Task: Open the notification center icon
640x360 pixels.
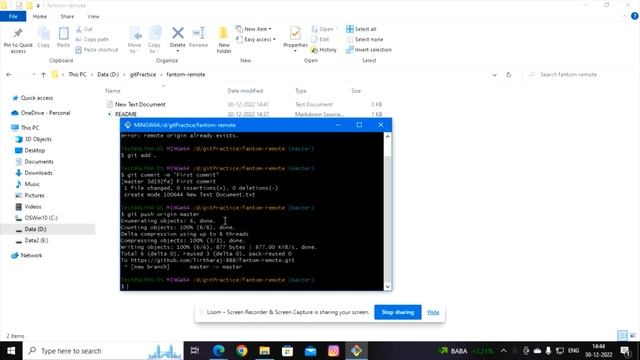Action: tap(626, 351)
